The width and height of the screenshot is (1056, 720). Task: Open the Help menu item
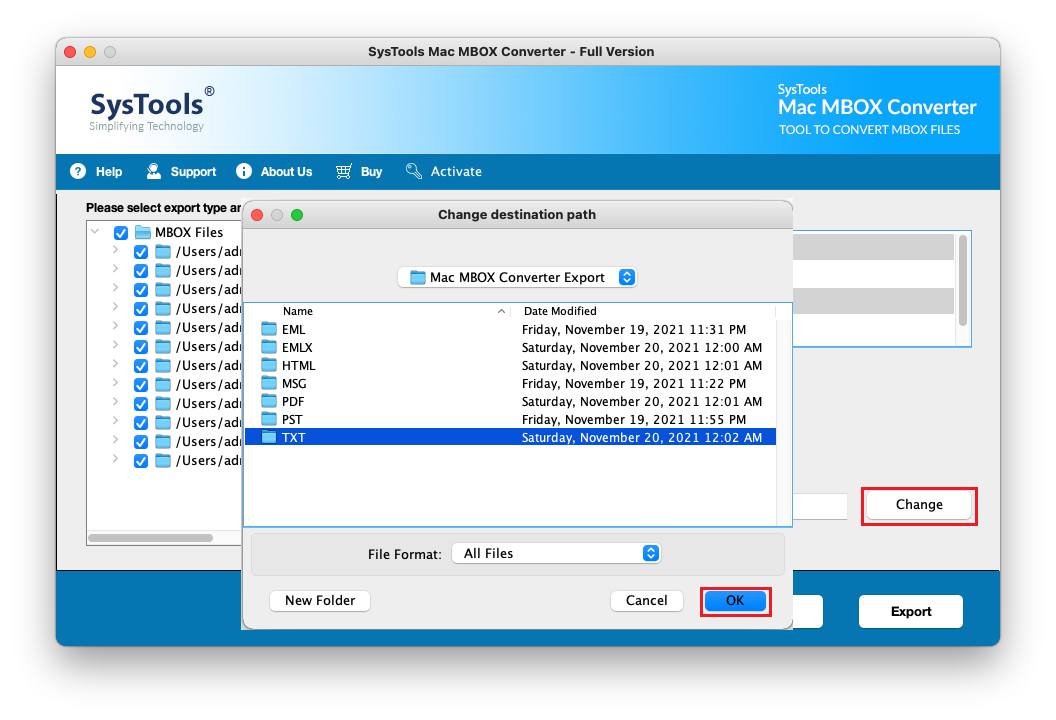[96, 171]
